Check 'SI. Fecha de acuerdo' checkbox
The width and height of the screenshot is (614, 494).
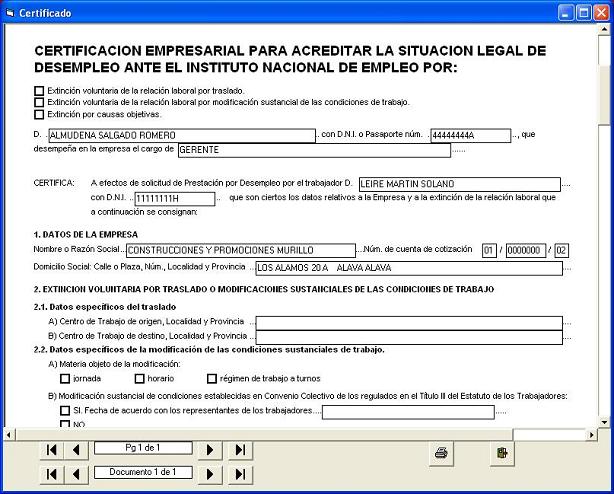tap(65, 411)
